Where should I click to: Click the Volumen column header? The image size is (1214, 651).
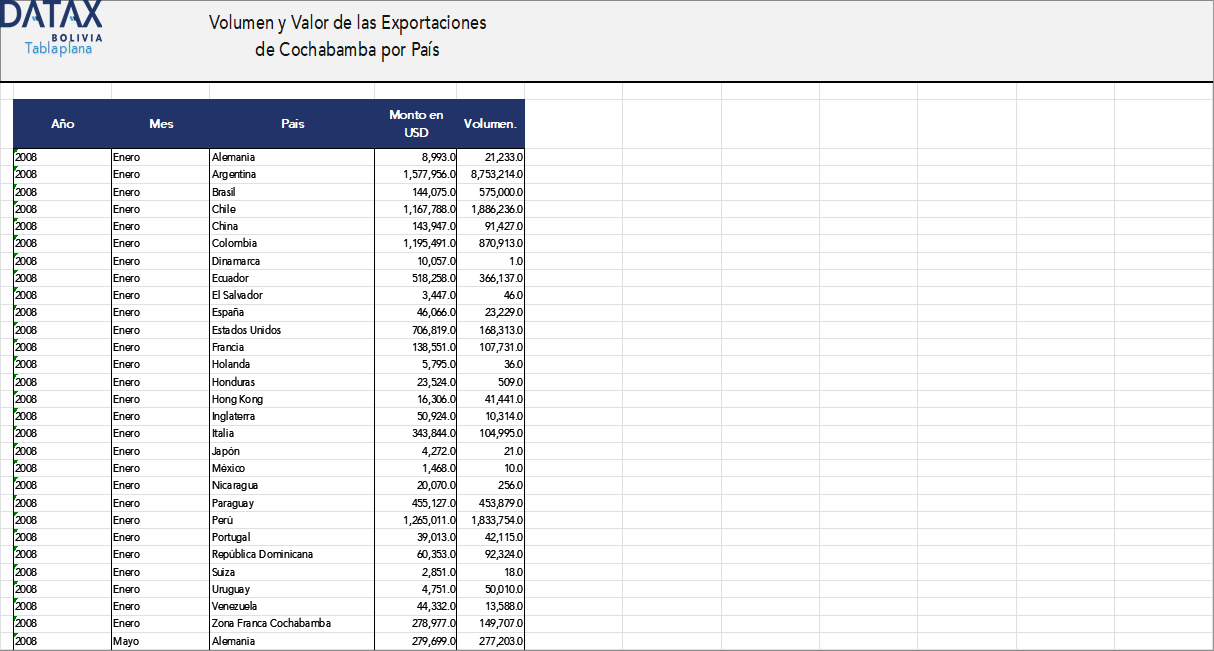491,124
